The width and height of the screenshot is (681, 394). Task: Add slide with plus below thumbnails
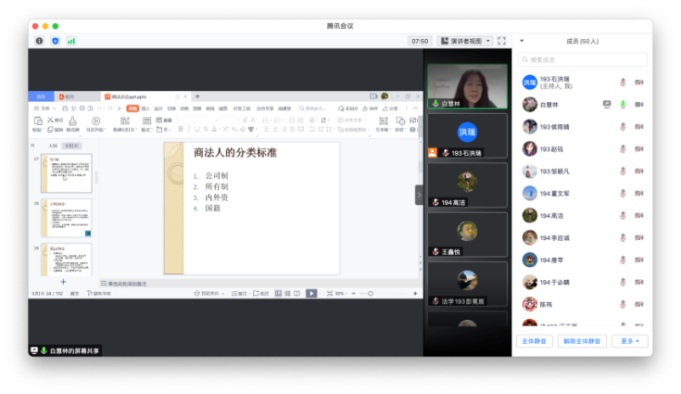[x=63, y=281]
